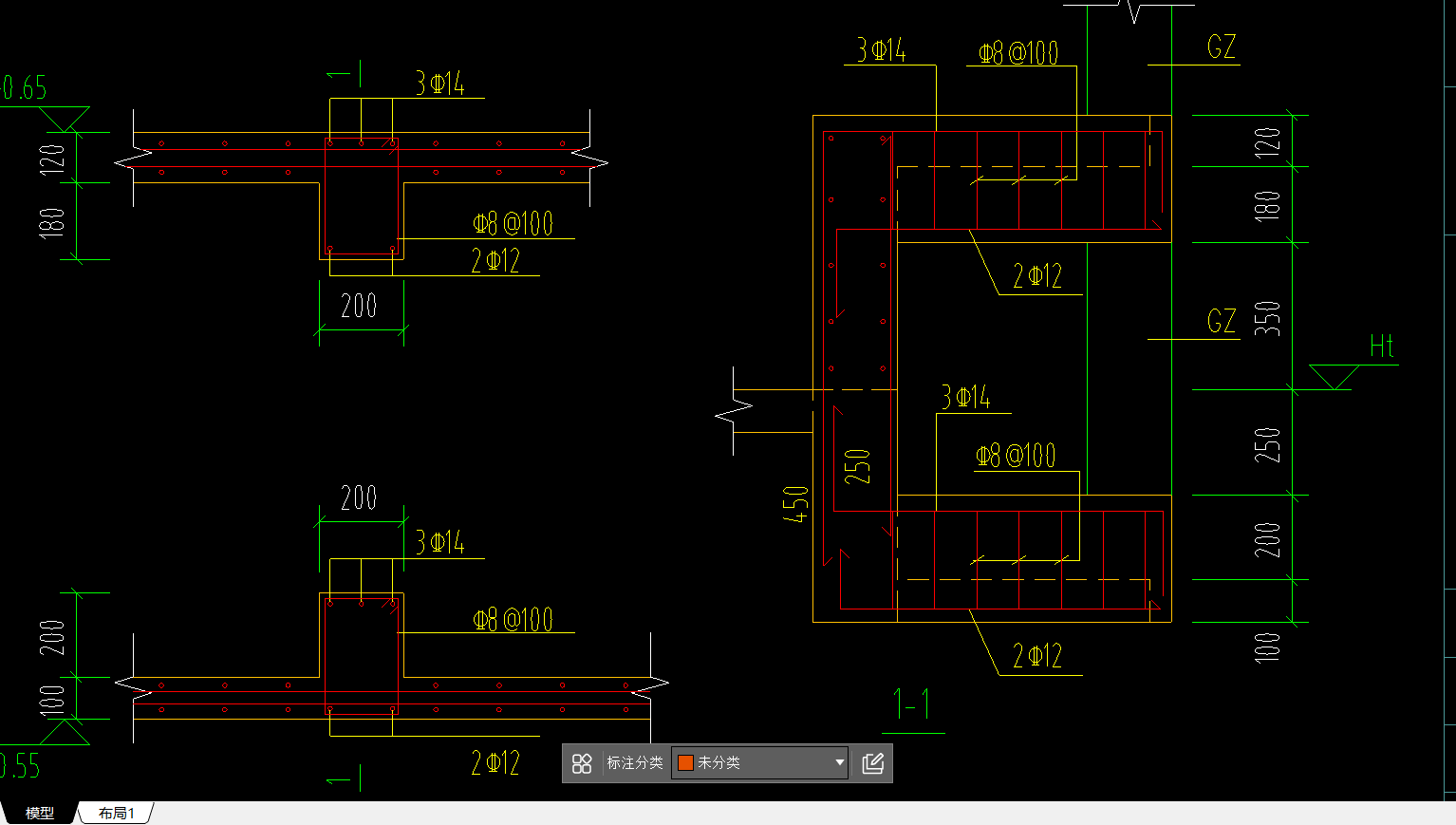
Task: Select the GZ label beside the break line
Action: (1222, 47)
